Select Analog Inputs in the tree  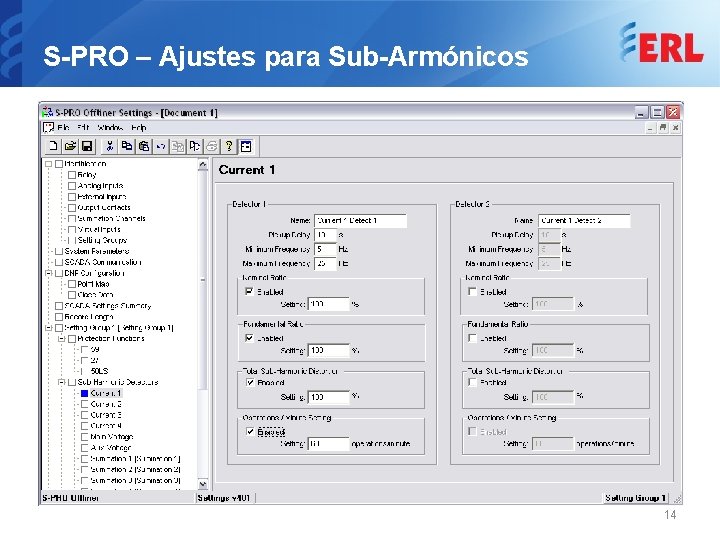tap(101, 186)
